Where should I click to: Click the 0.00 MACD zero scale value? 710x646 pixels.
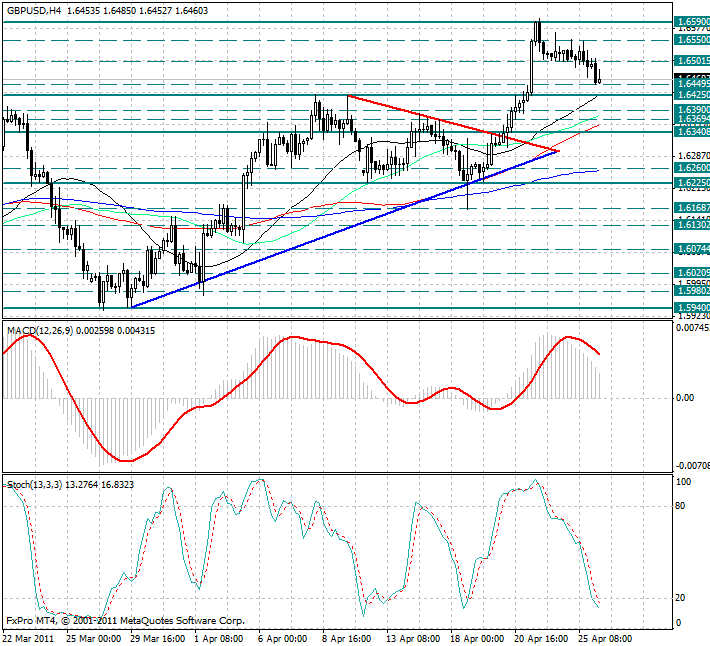pos(685,398)
